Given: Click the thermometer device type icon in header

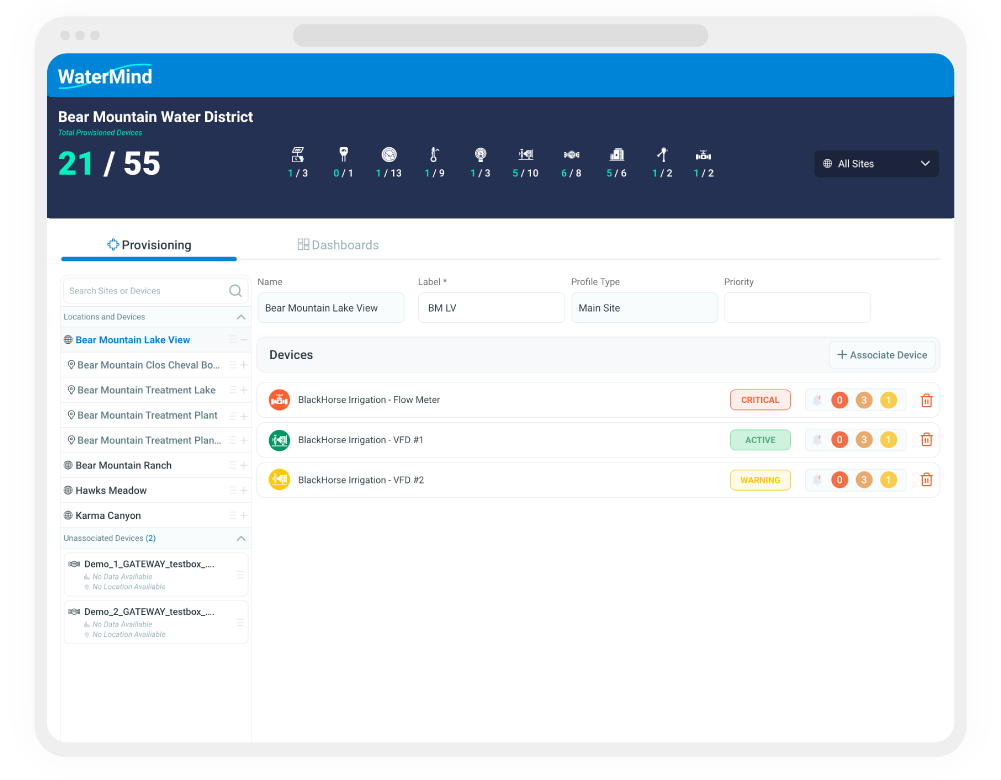Looking at the screenshot, I should 434,154.
